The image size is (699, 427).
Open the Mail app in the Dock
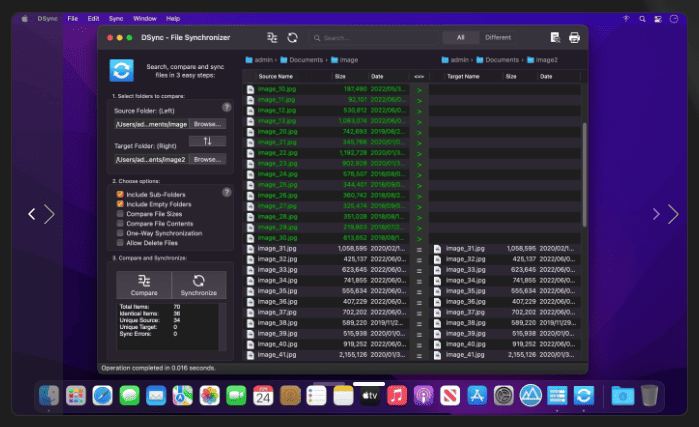(x=156, y=395)
